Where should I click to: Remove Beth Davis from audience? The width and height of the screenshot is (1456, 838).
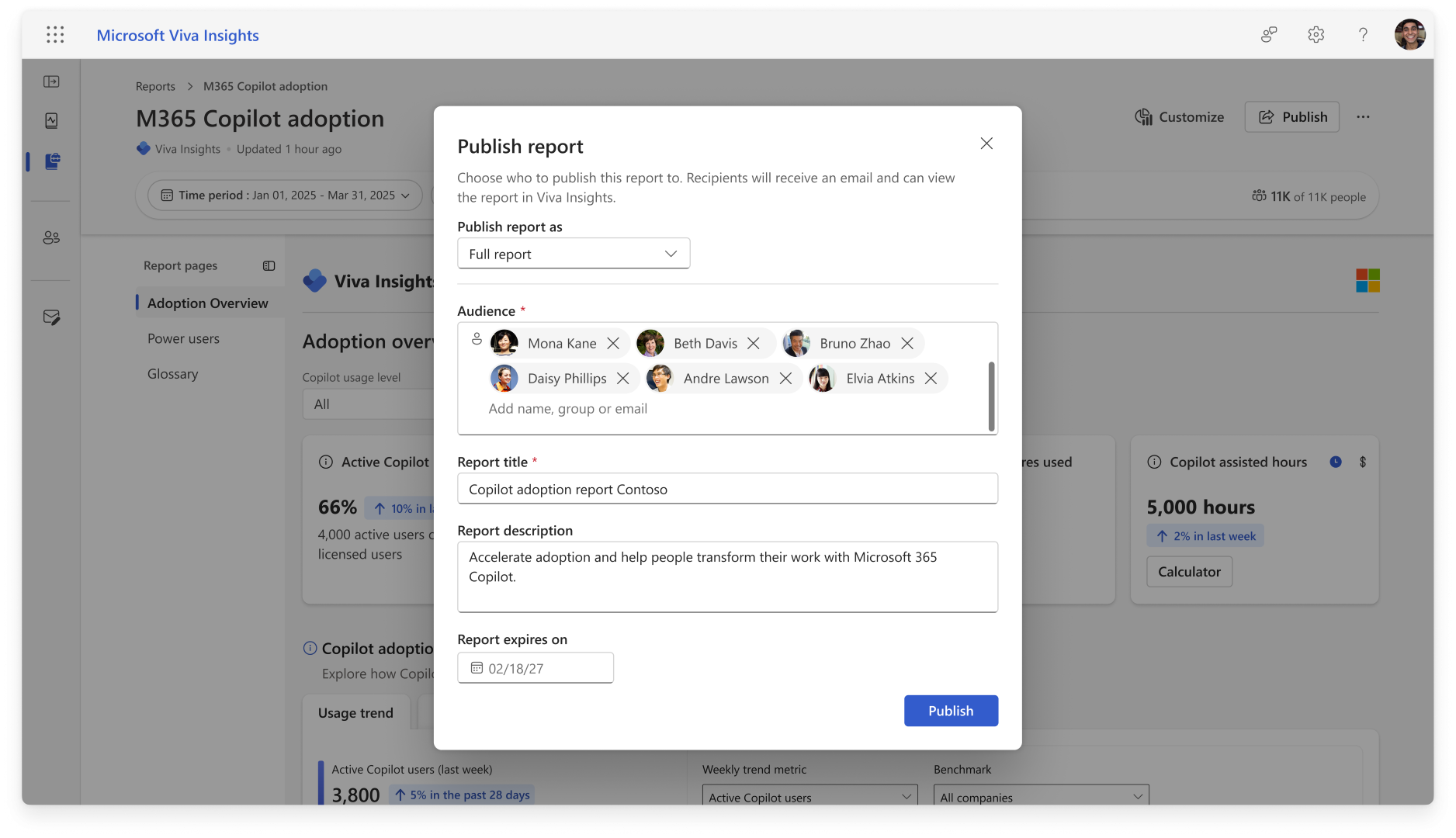click(754, 344)
